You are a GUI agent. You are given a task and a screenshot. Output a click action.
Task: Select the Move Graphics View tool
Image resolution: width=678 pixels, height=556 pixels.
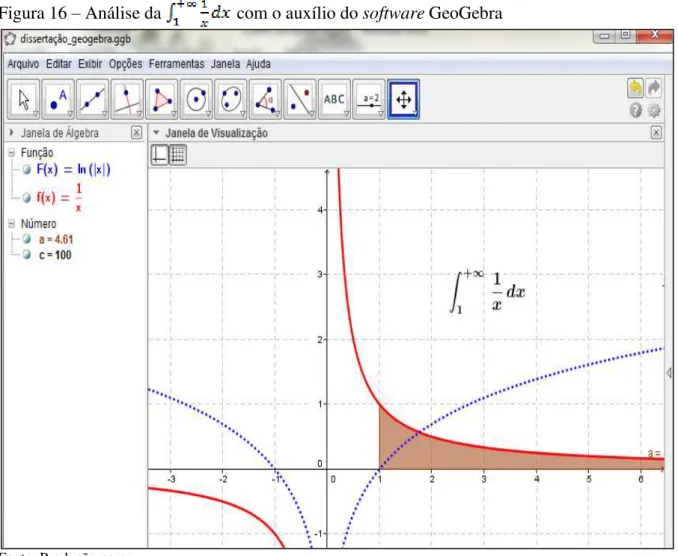(403, 99)
